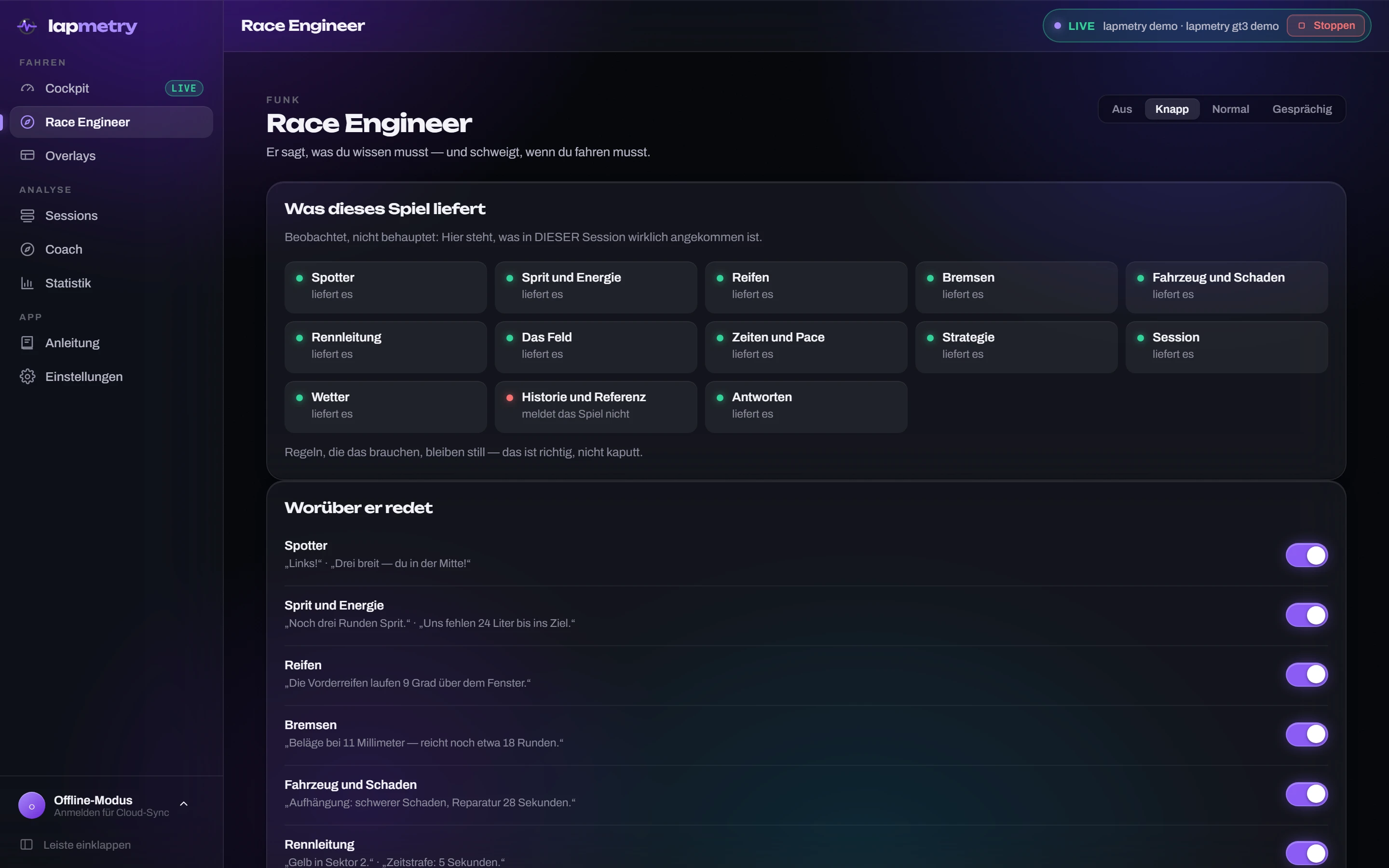Click the Statistik bar chart icon

(x=27, y=283)
